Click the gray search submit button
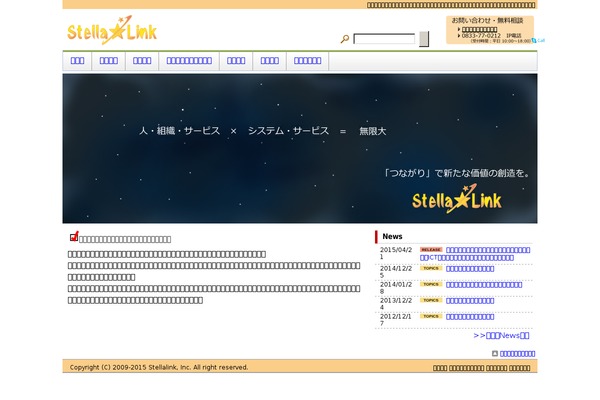Screen dimensions: 600x400 tap(424, 39)
